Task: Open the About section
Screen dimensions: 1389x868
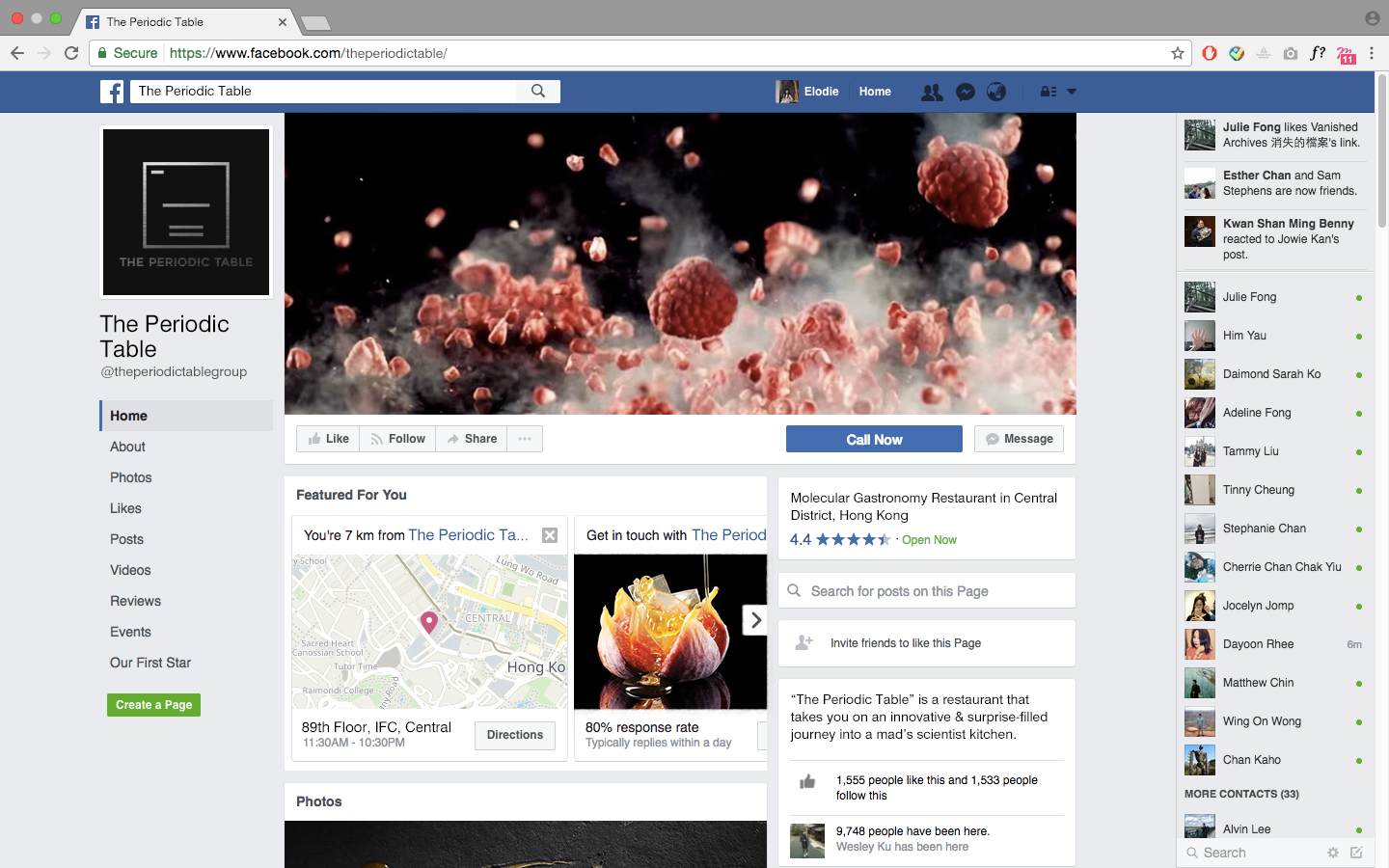Action: tap(127, 447)
